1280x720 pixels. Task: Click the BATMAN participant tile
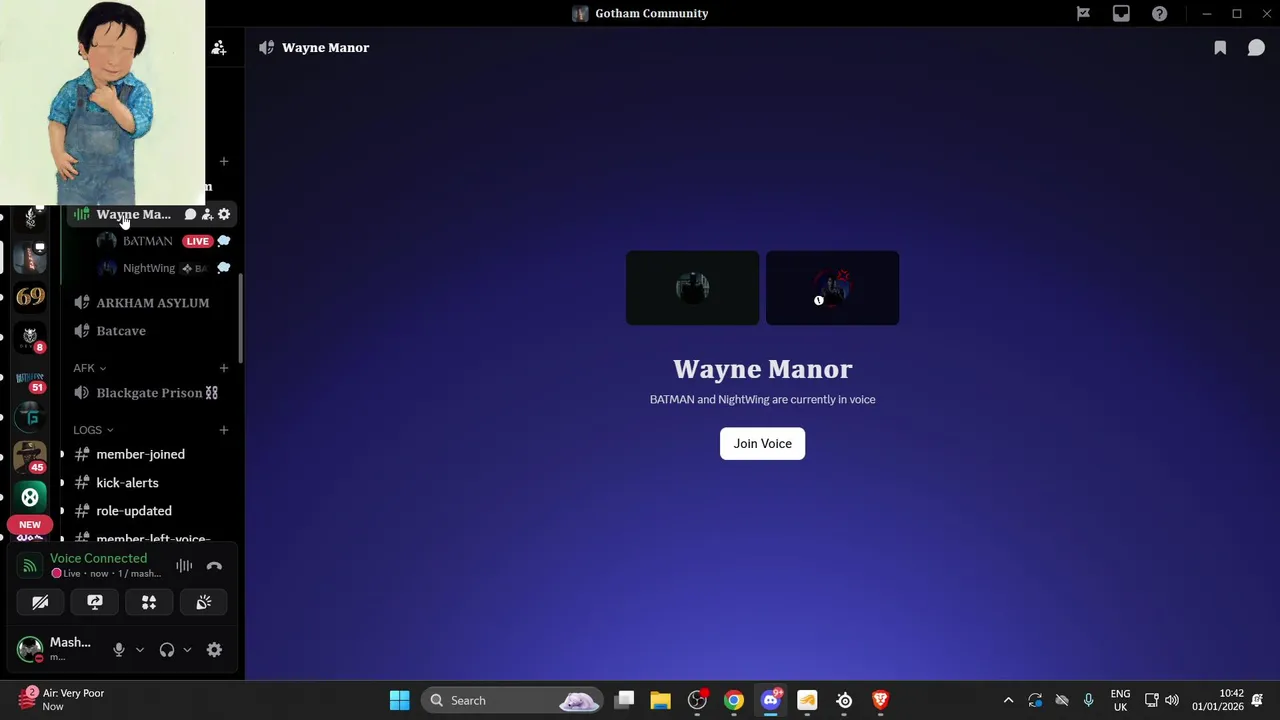click(x=692, y=288)
